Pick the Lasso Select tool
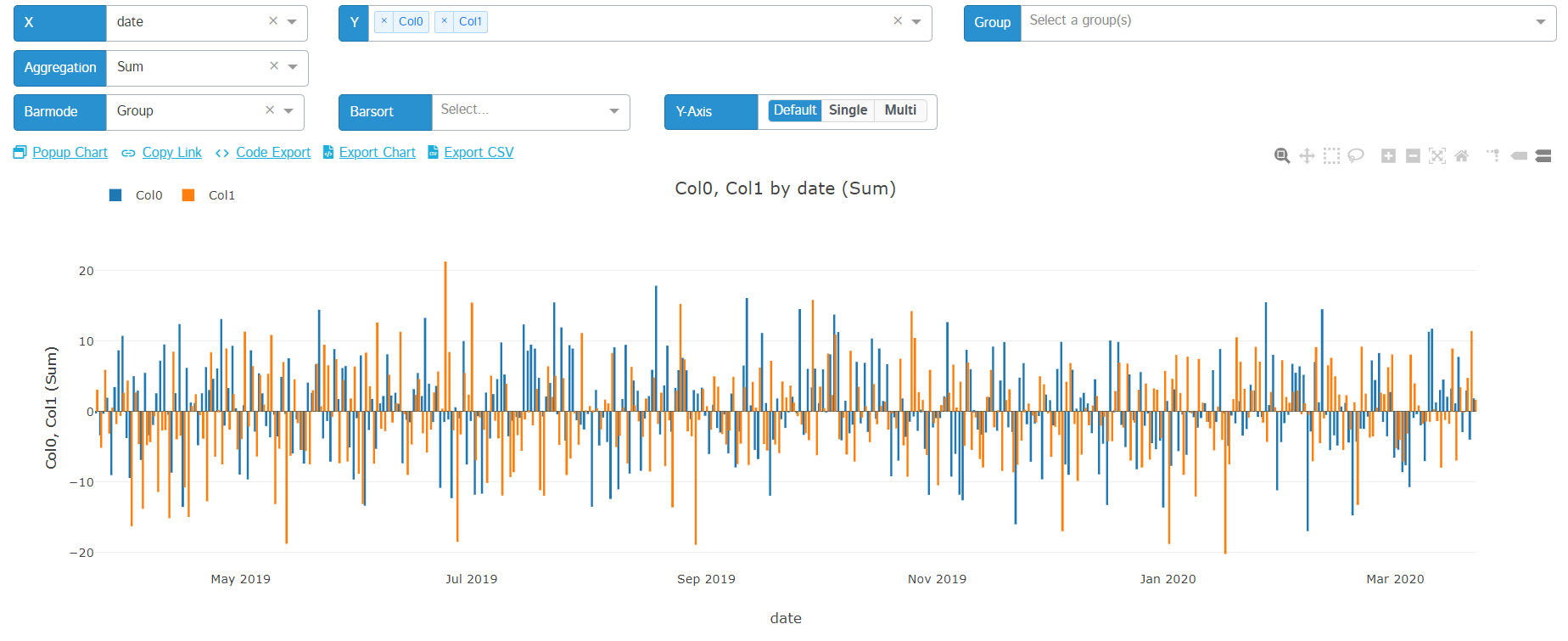1568x641 pixels. pos(1356,155)
